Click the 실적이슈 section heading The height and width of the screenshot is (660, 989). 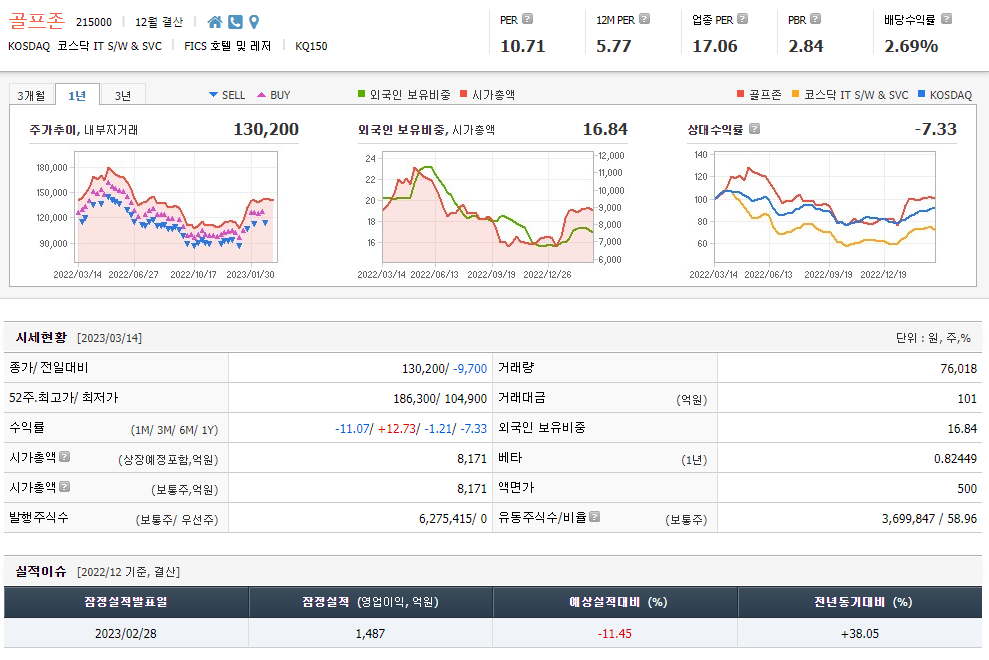pos(41,571)
